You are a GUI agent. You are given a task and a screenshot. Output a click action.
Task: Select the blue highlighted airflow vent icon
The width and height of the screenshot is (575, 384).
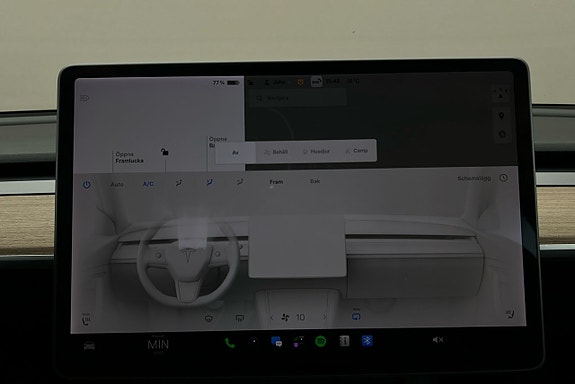[209, 182]
